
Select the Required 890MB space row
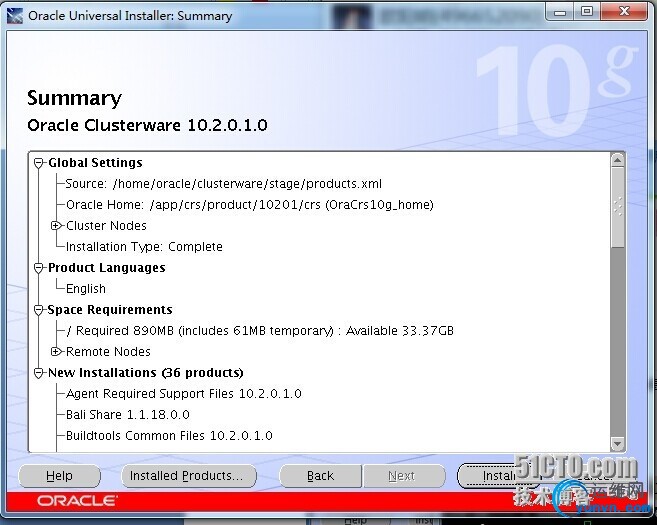pos(260,331)
